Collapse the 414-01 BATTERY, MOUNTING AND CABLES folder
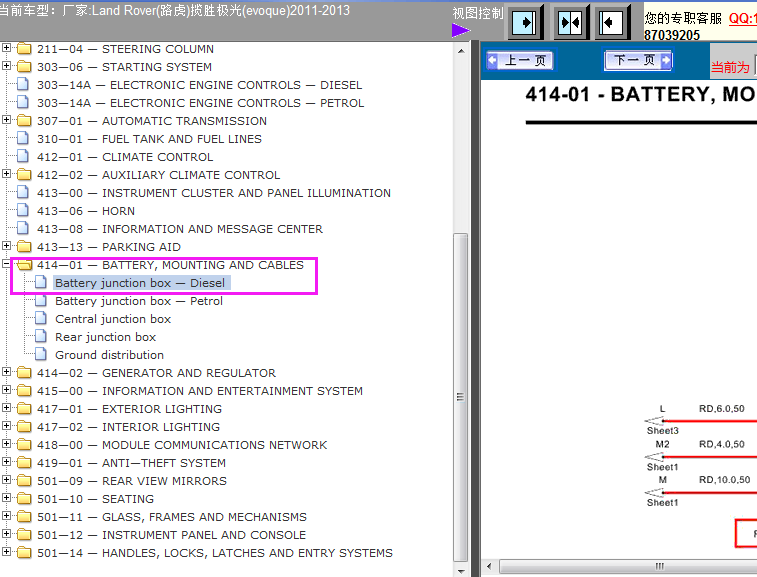Viewport: 757px width, 577px height. [x=6, y=264]
